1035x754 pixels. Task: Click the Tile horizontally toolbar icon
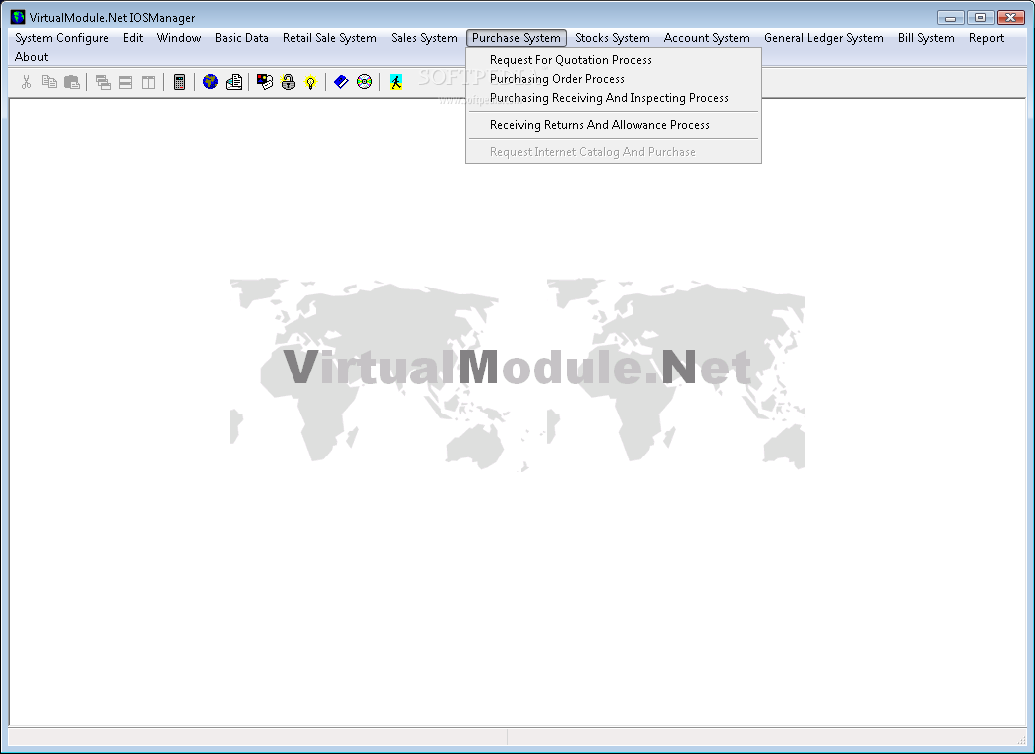pyautogui.click(x=125, y=82)
